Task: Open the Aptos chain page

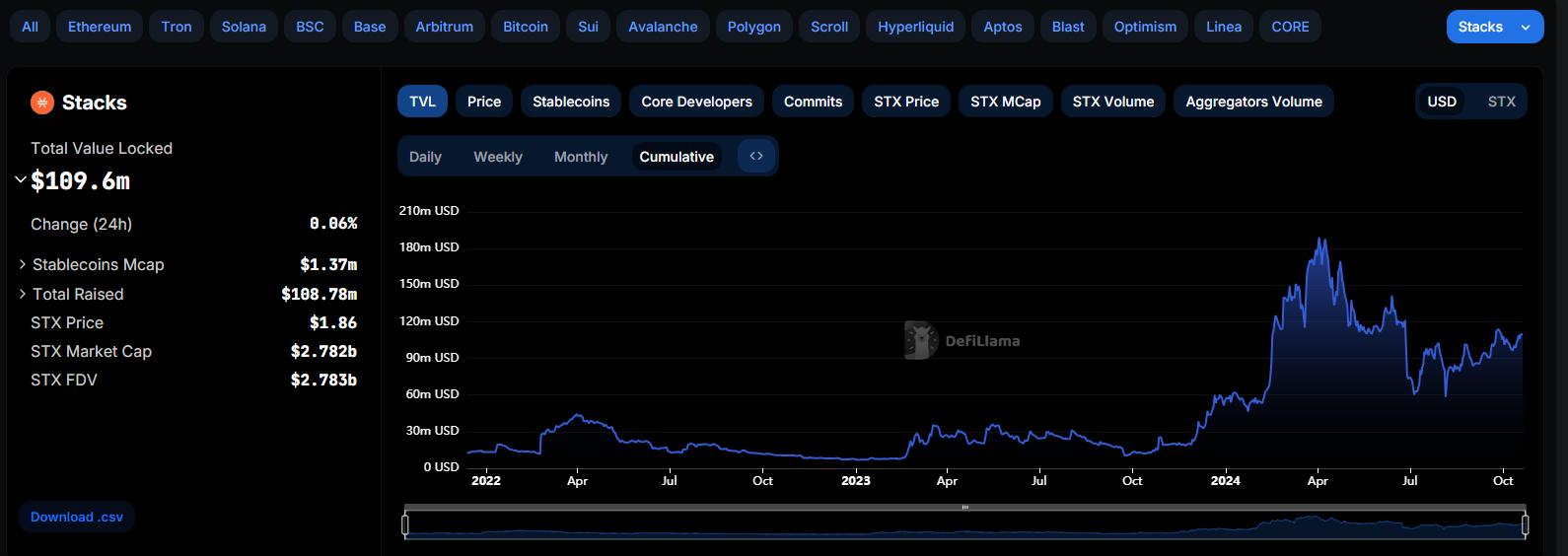Action: tap(1003, 27)
